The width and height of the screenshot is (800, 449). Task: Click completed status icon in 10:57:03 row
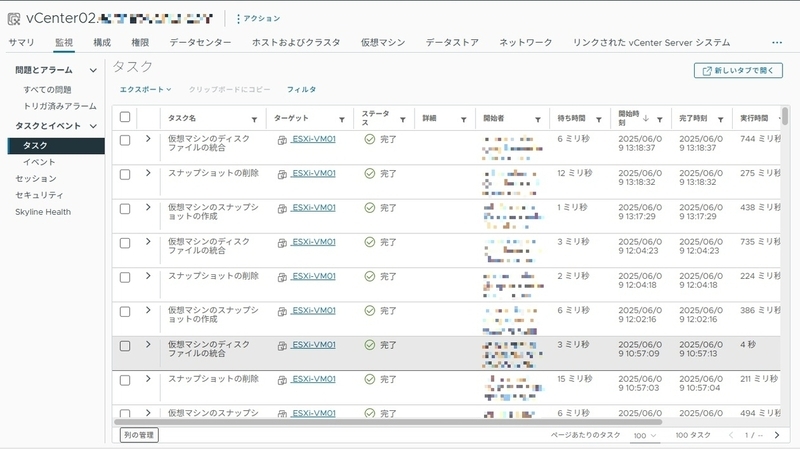[x=369, y=379]
